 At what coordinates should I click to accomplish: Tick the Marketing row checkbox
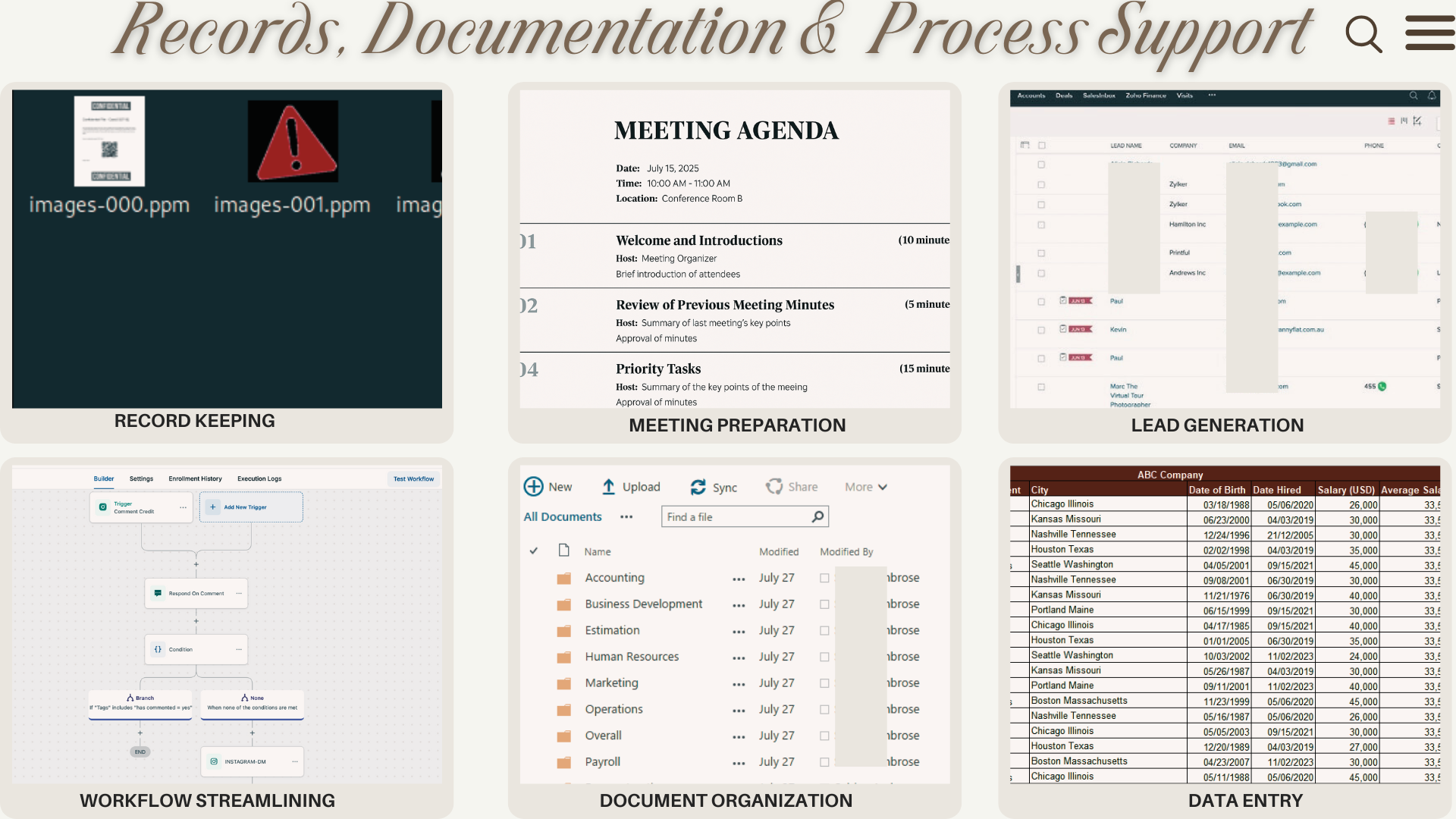coord(824,683)
